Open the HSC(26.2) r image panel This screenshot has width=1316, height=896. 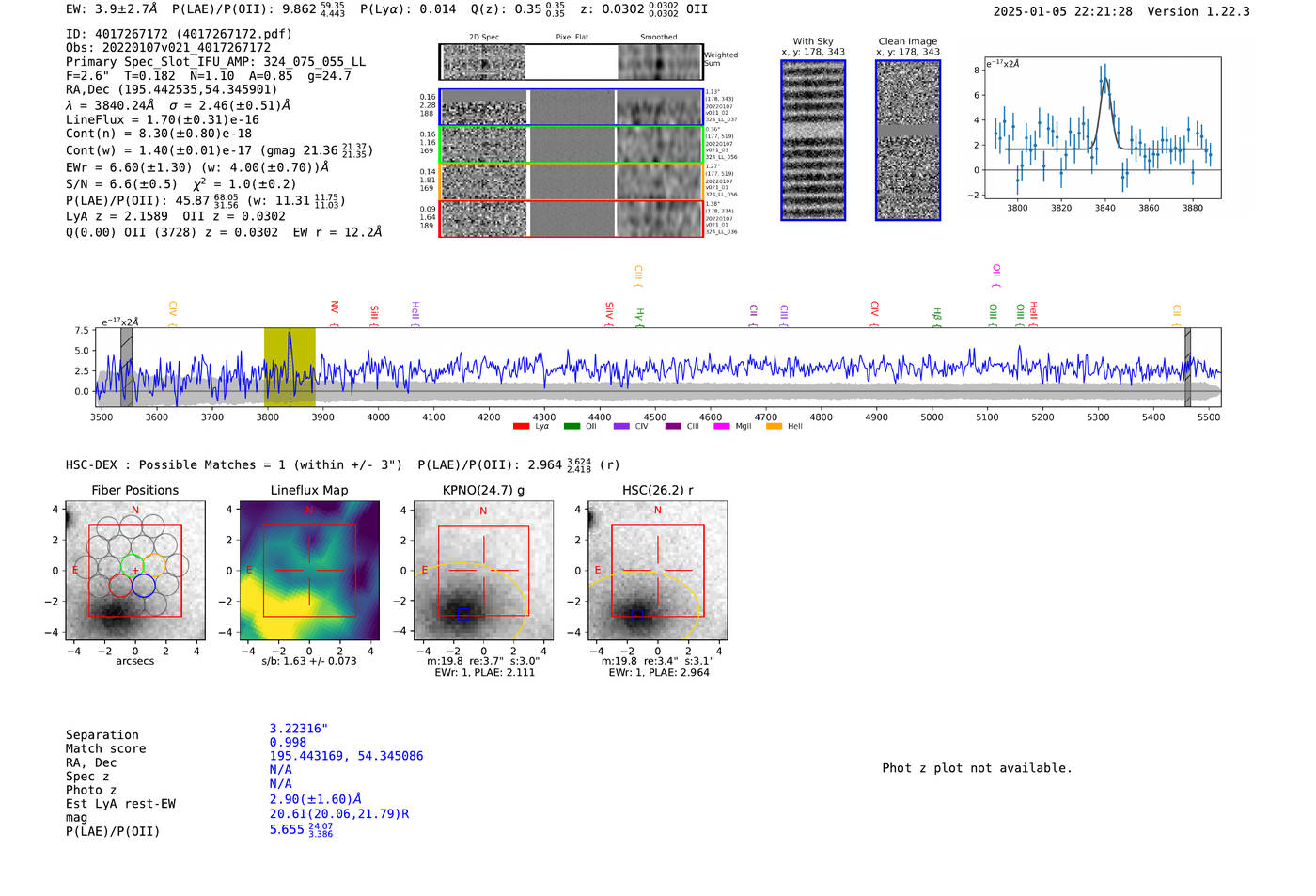point(657,571)
